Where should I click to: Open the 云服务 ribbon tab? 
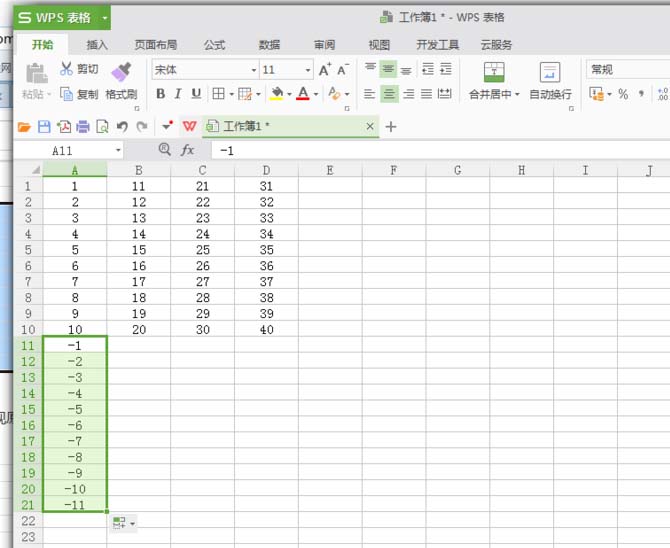(497, 44)
